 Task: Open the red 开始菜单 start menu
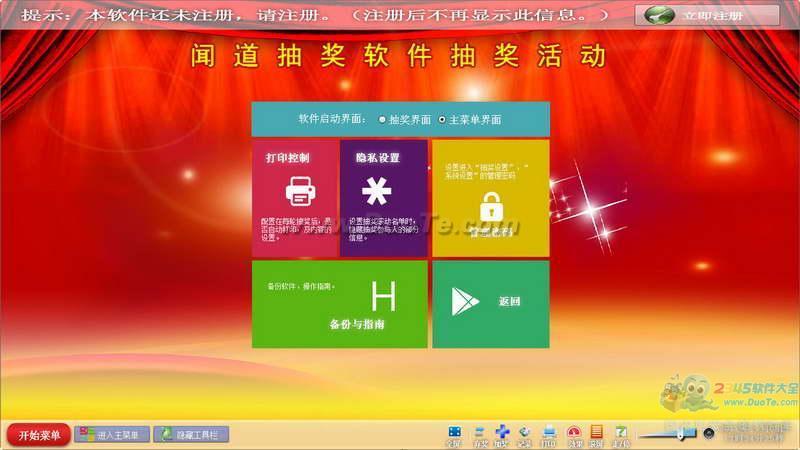coord(39,435)
